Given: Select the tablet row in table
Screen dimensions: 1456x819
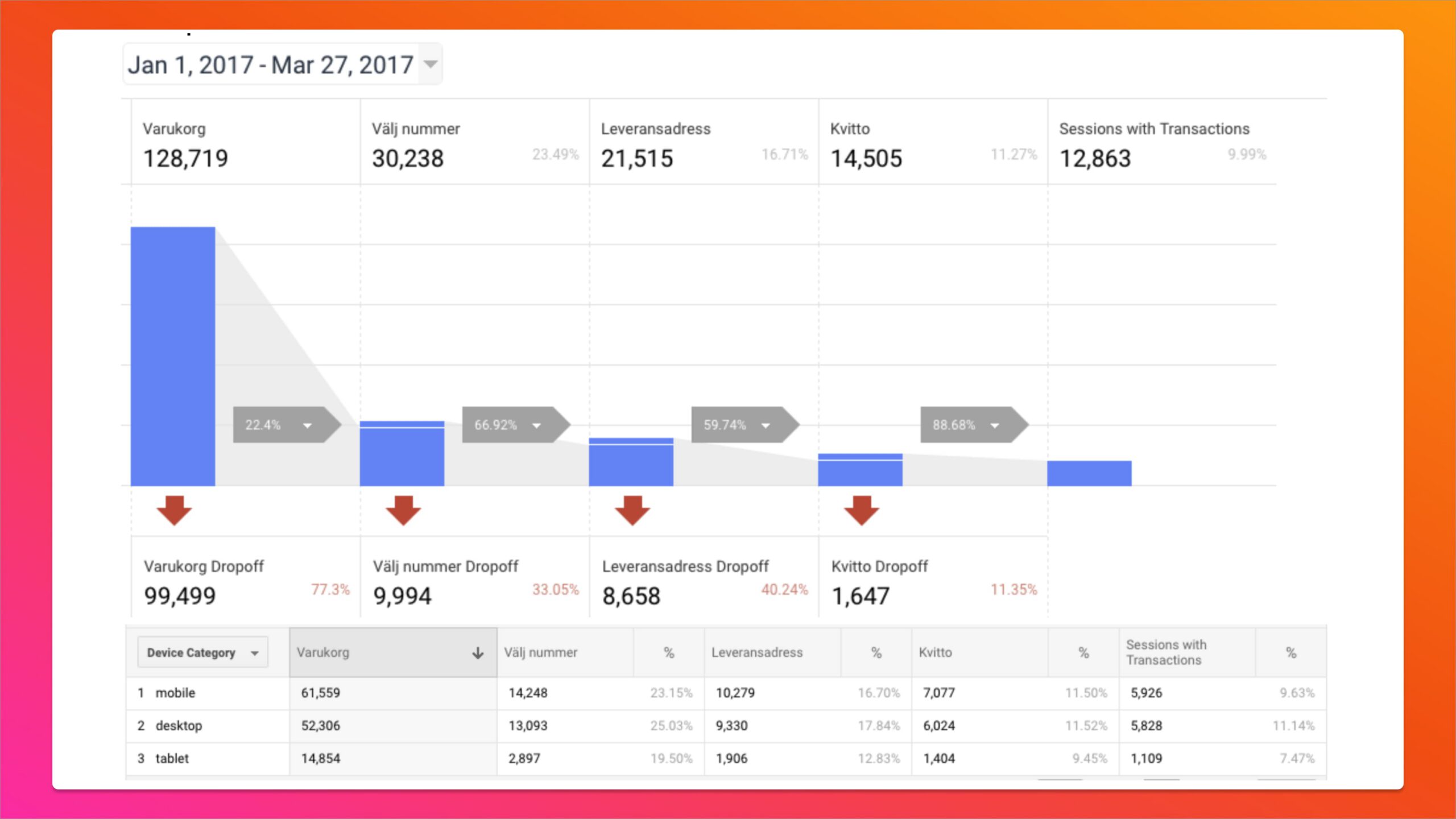Looking at the screenshot, I should click(x=172, y=759).
